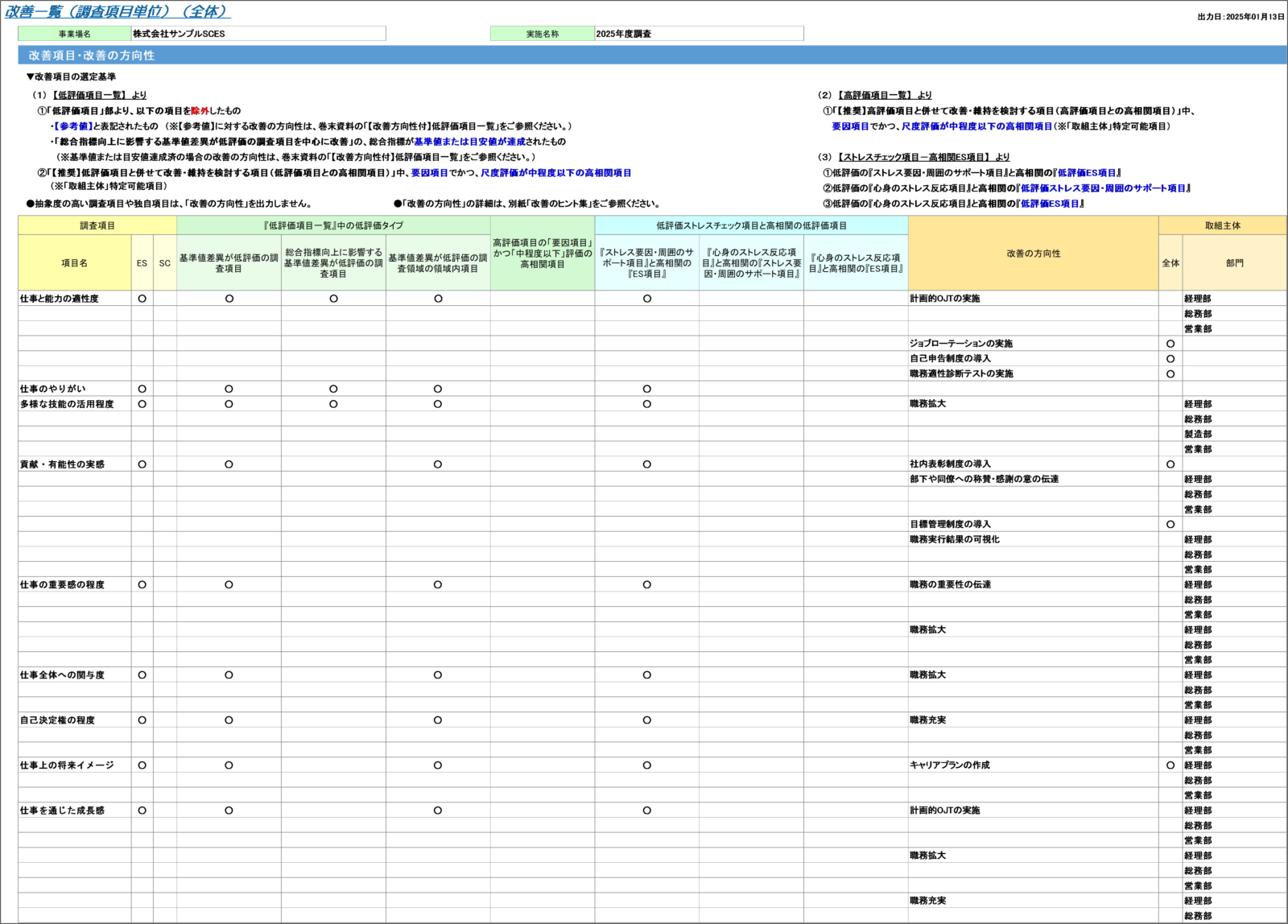Select the 取組主体 group header

(1222, 225)
